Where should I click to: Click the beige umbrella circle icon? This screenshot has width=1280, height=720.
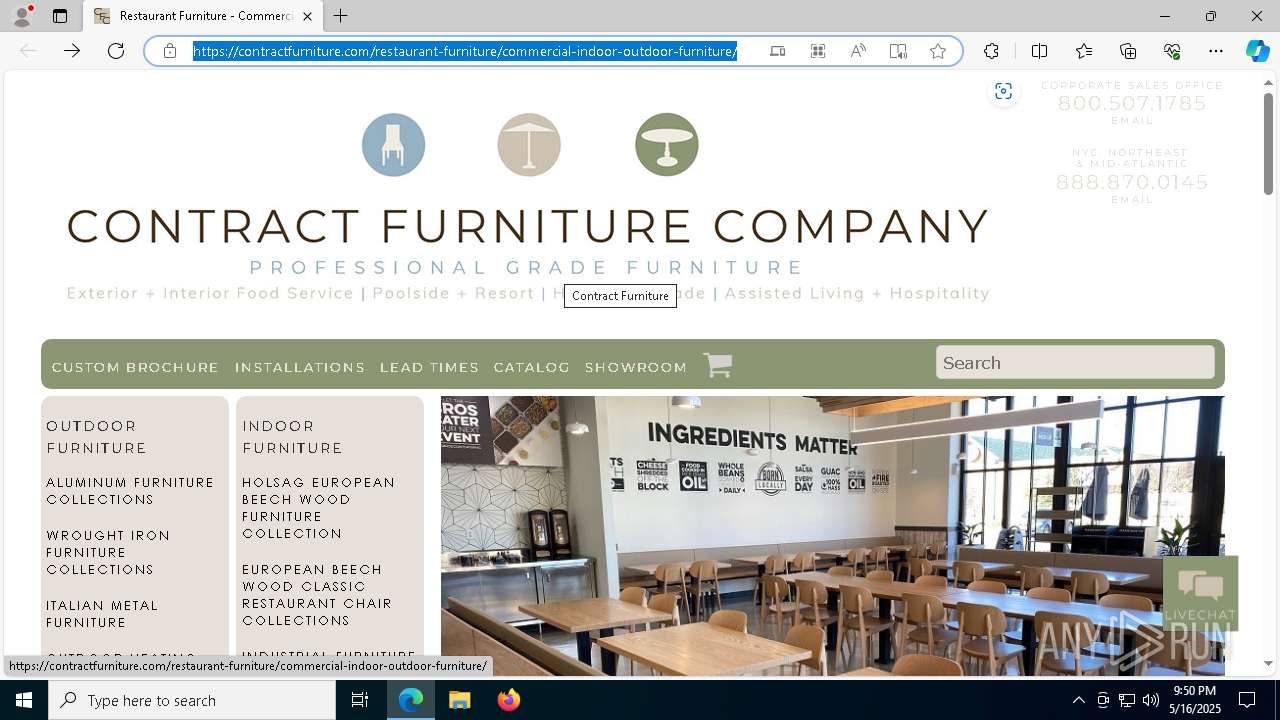click(529, 145)
